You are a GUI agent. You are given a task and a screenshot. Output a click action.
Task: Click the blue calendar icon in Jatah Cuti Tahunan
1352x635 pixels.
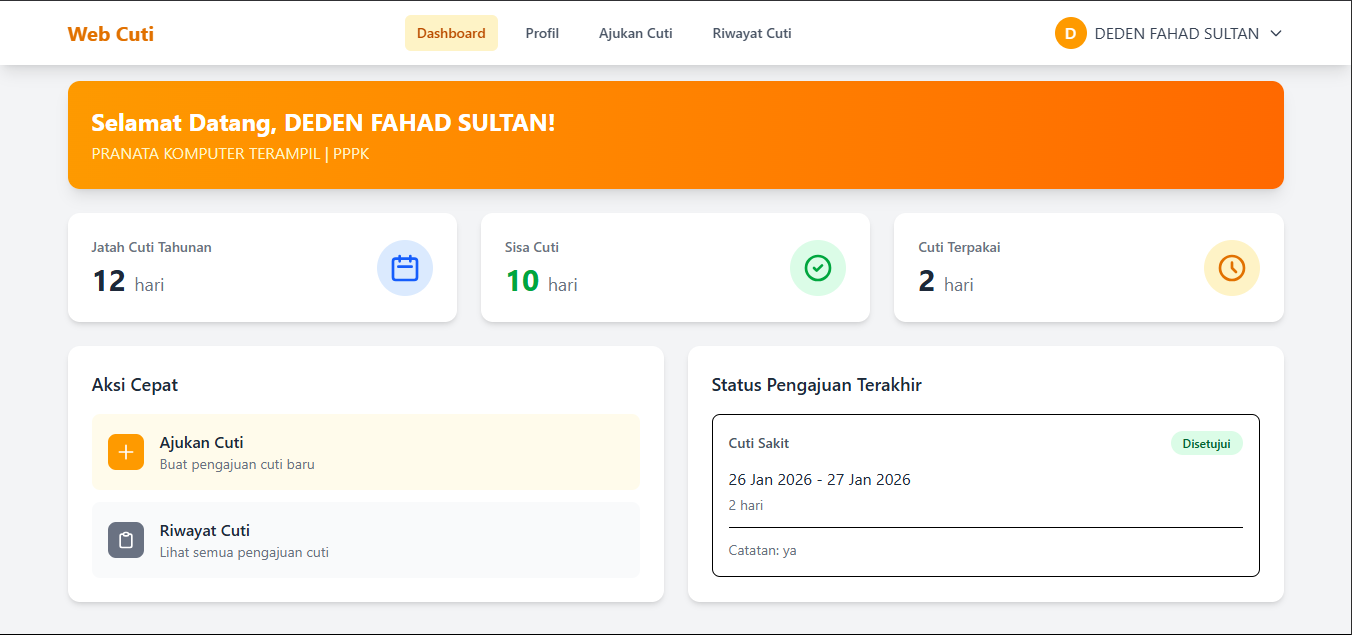[405, 268]
